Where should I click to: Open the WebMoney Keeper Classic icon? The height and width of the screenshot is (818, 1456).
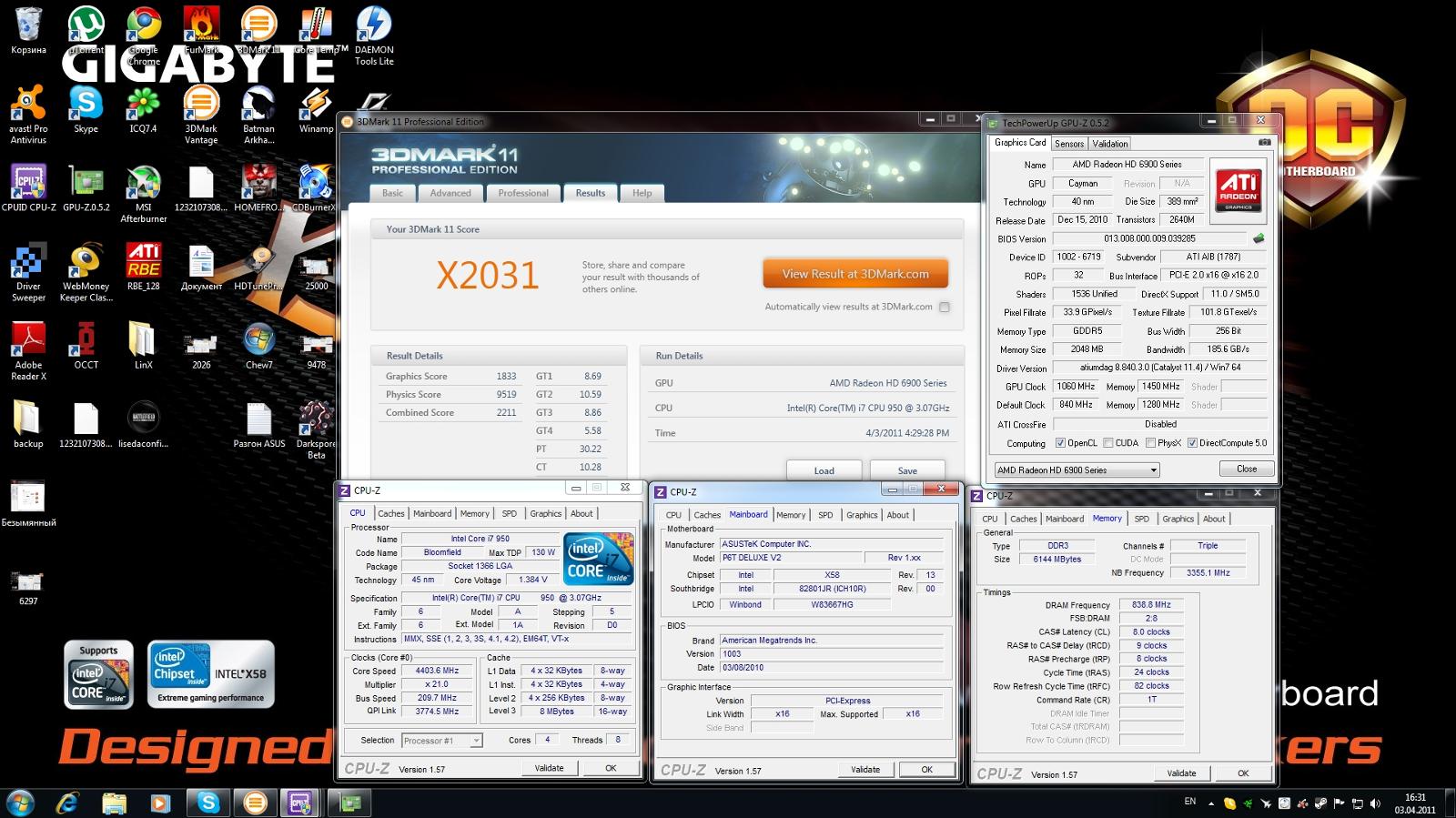click(x=86, y=272)
